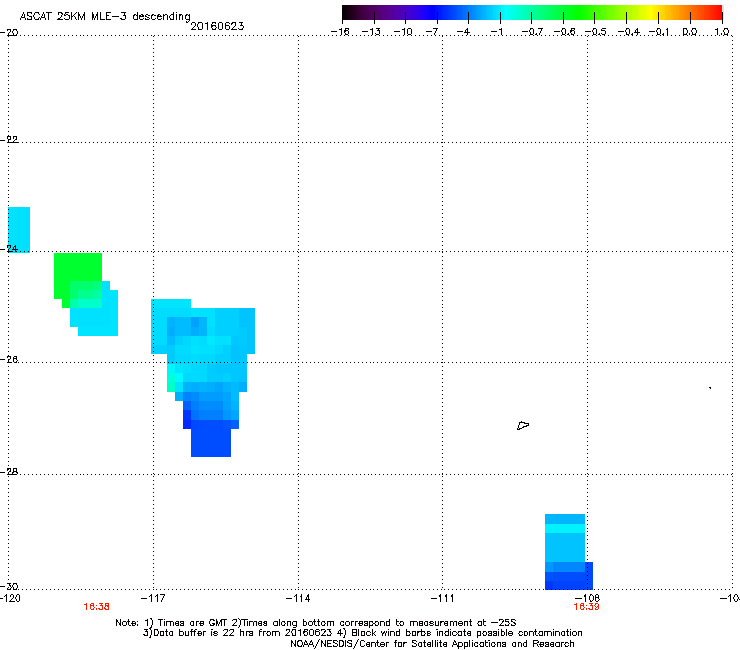Click the -108 longitude axis label
740x650 pixels.
pos(587,598)
